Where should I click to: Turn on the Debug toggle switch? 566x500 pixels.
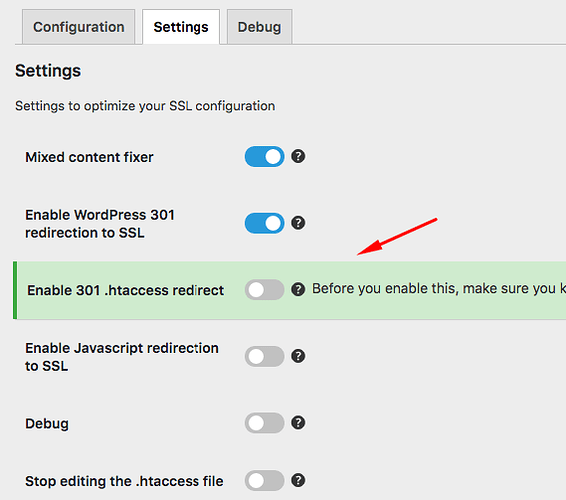(x=265, y=423)
